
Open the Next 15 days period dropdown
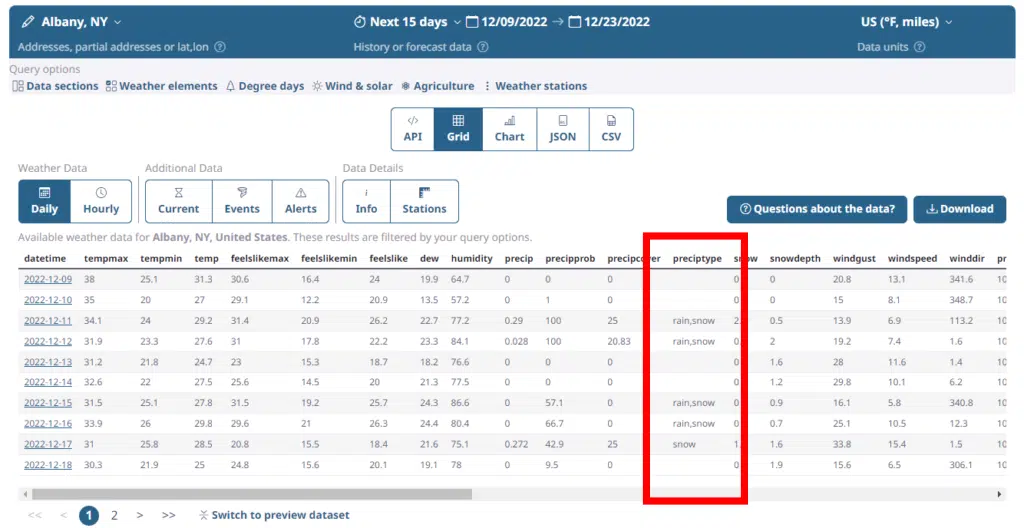point(457,22)
